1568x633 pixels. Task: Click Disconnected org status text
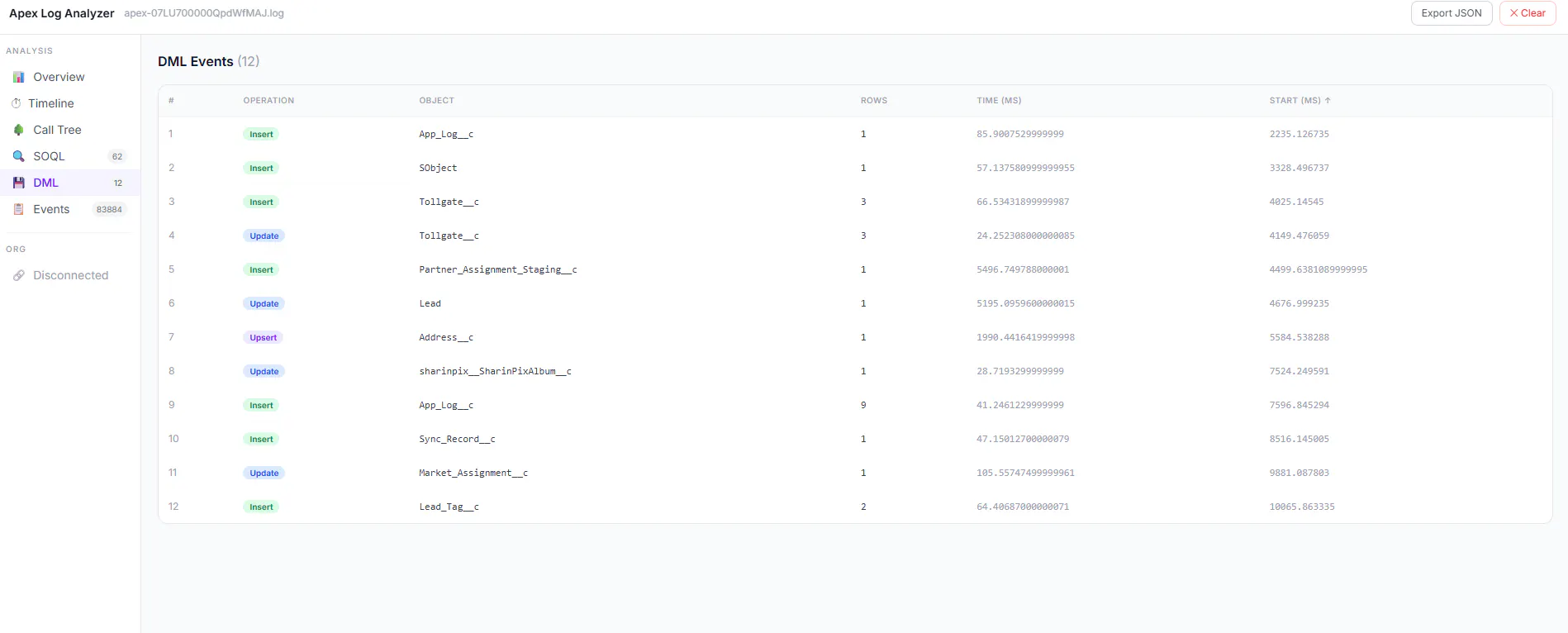point(70,275)
